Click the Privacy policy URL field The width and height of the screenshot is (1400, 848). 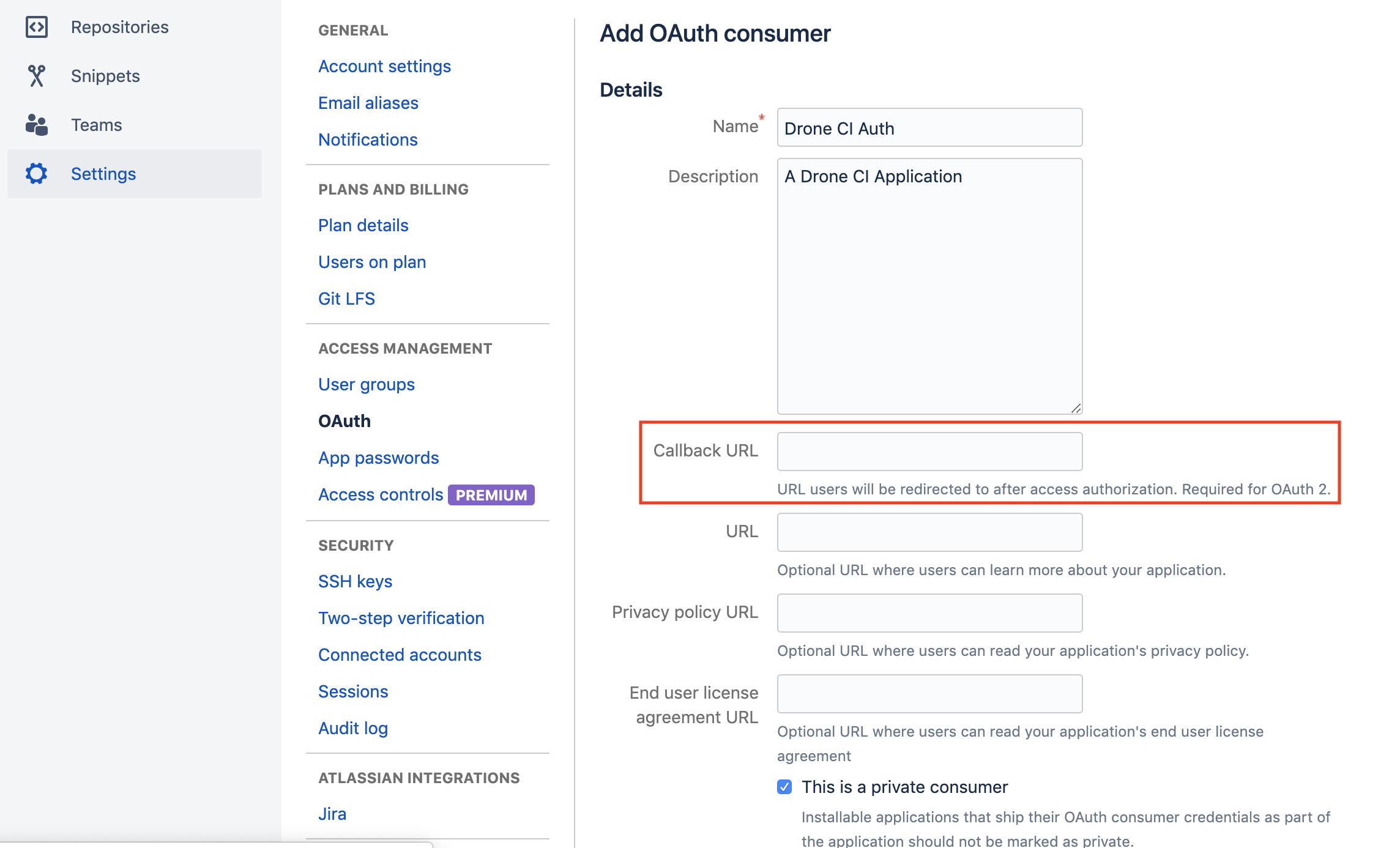[x=929, y=613]
